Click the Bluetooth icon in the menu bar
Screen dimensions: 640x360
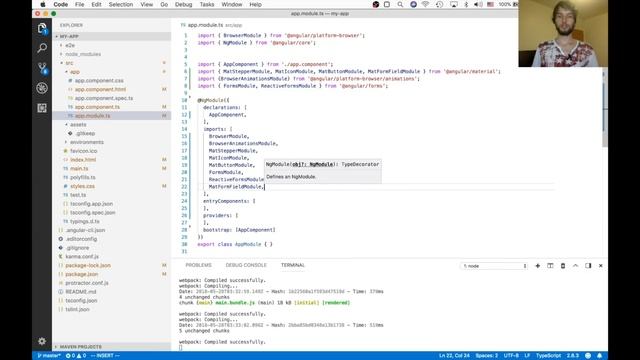click(x=466, y=4)
